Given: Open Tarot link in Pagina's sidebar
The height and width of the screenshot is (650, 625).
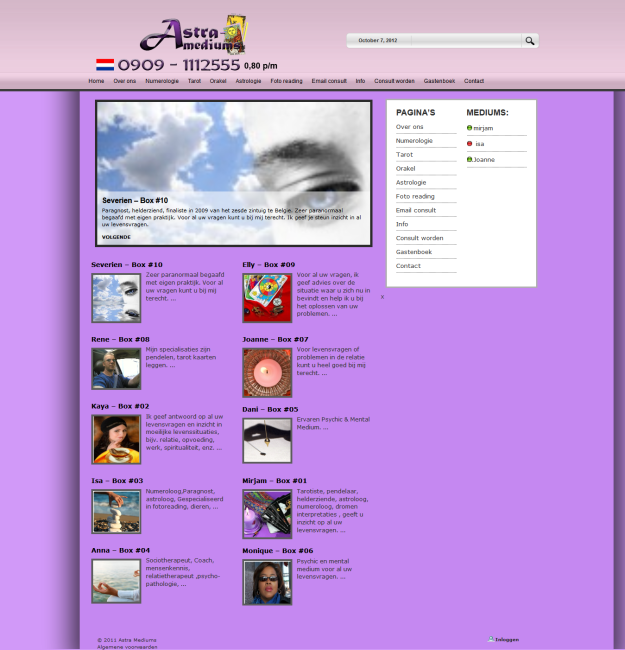Looking at the screenshot, I should 404,155.
